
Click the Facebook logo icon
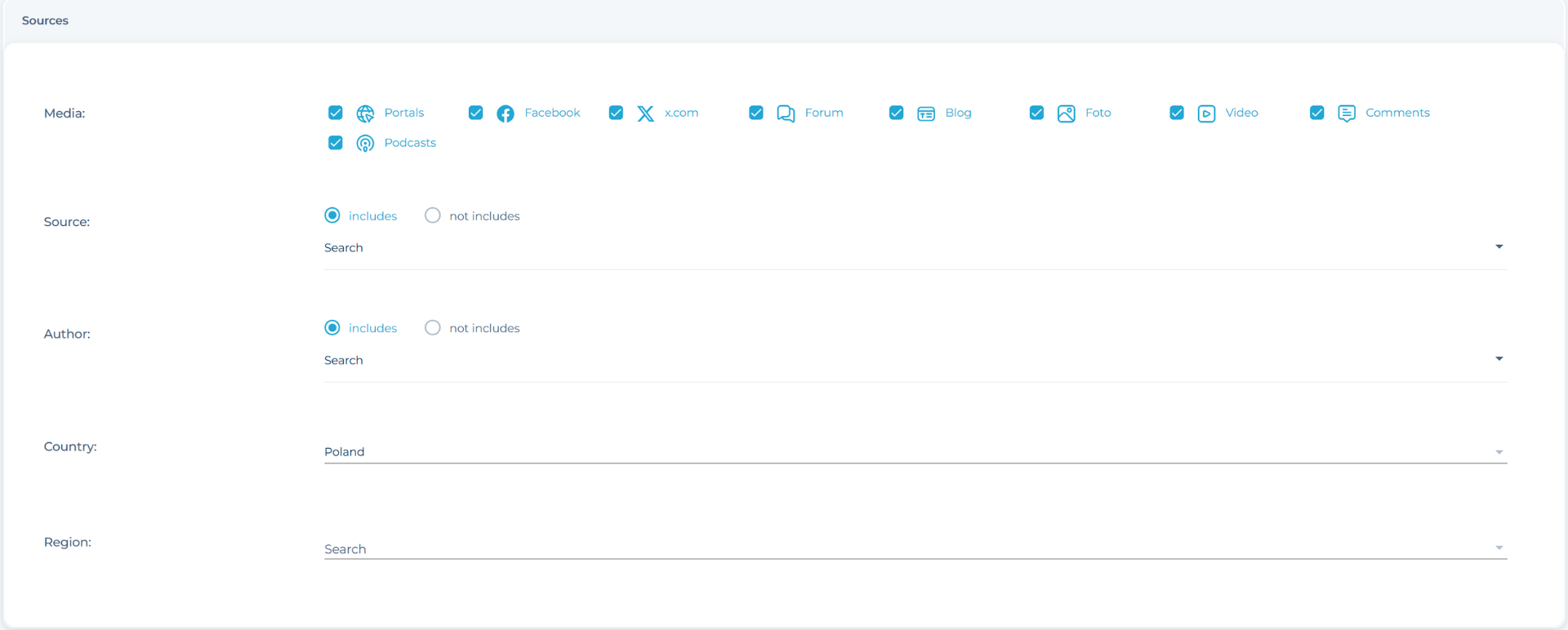tap(506, 113)
